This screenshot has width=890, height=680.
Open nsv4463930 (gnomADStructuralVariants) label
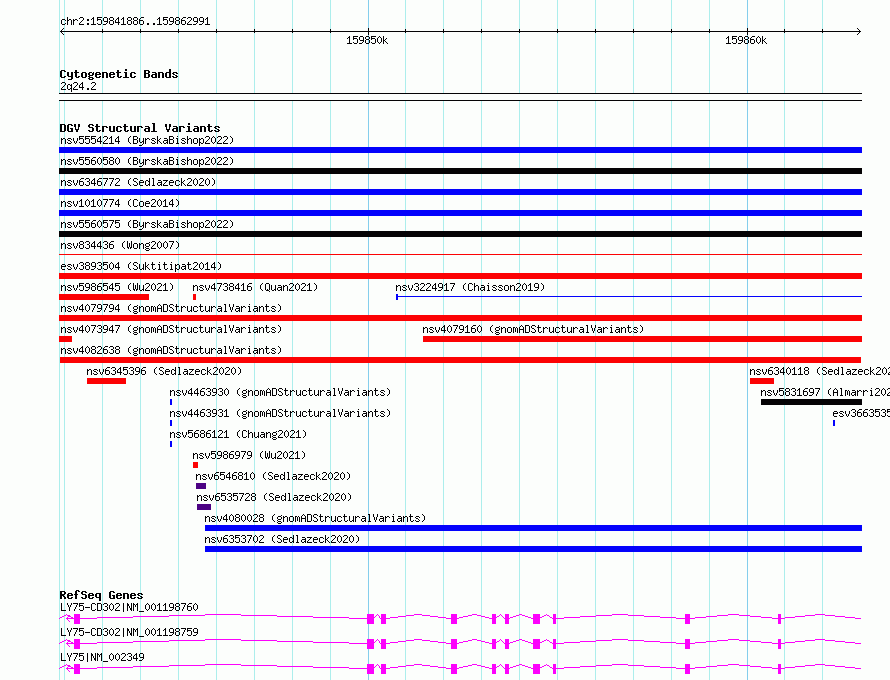280,392
